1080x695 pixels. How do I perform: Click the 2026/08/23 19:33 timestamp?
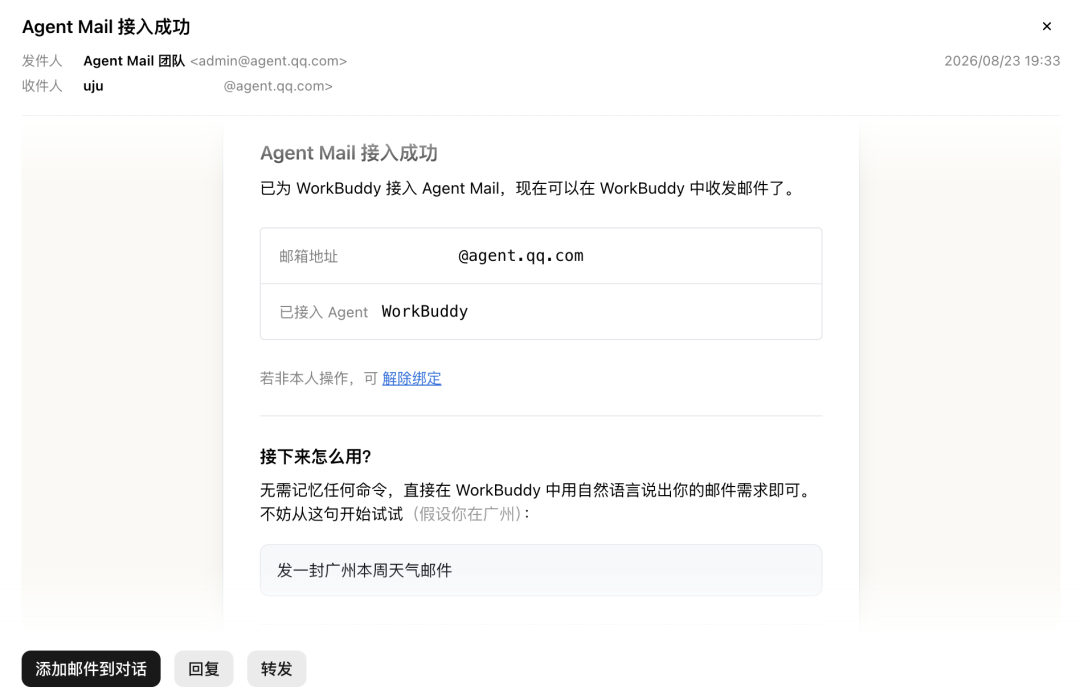(1002, 61)
